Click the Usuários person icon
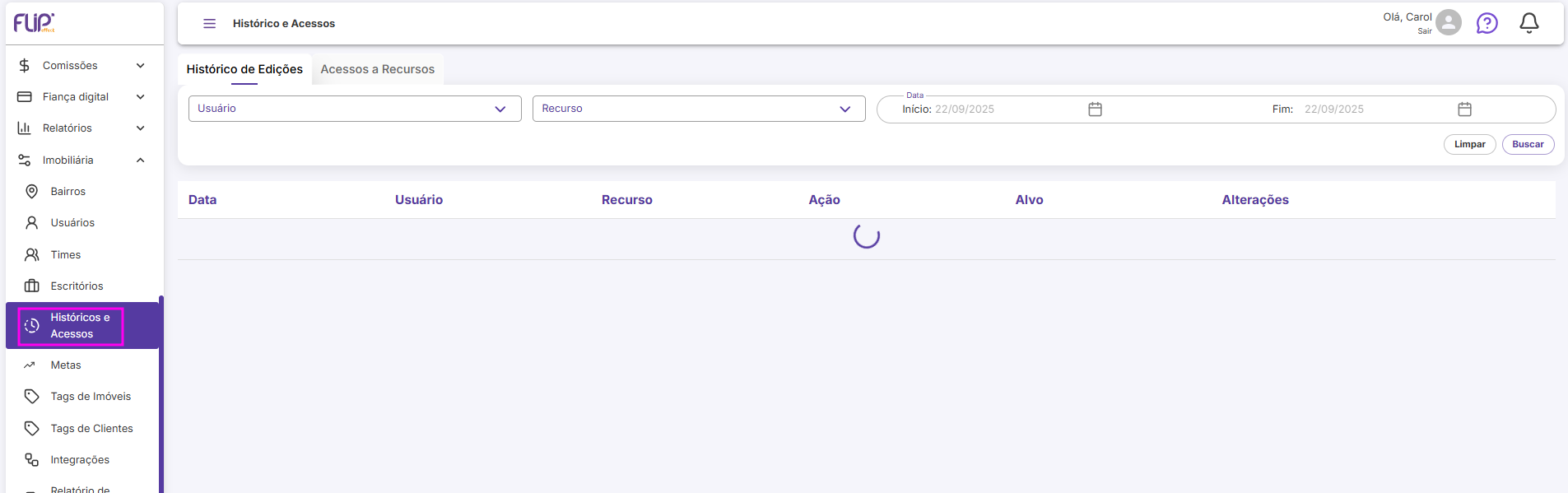The image size is (1568, 493). pos(32,223)
